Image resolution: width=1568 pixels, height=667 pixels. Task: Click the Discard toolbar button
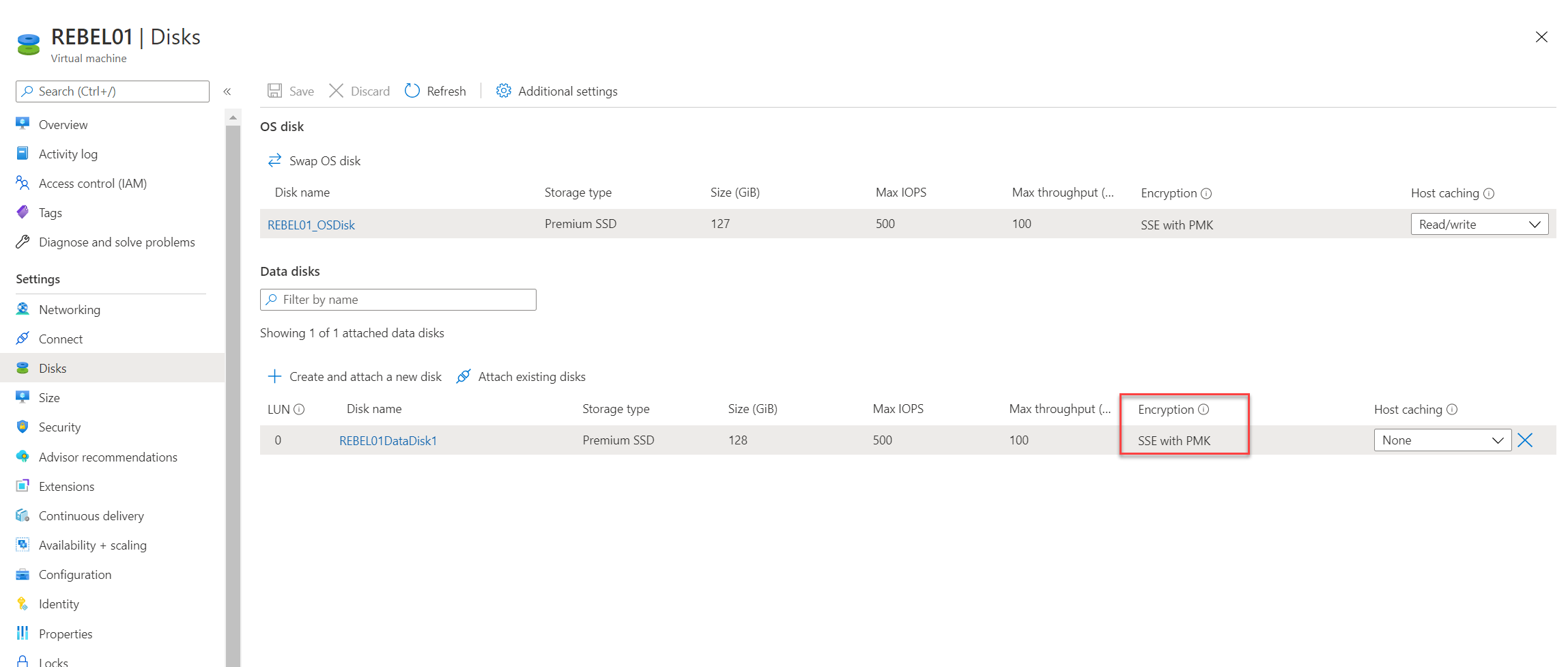[x=359, y=91]
